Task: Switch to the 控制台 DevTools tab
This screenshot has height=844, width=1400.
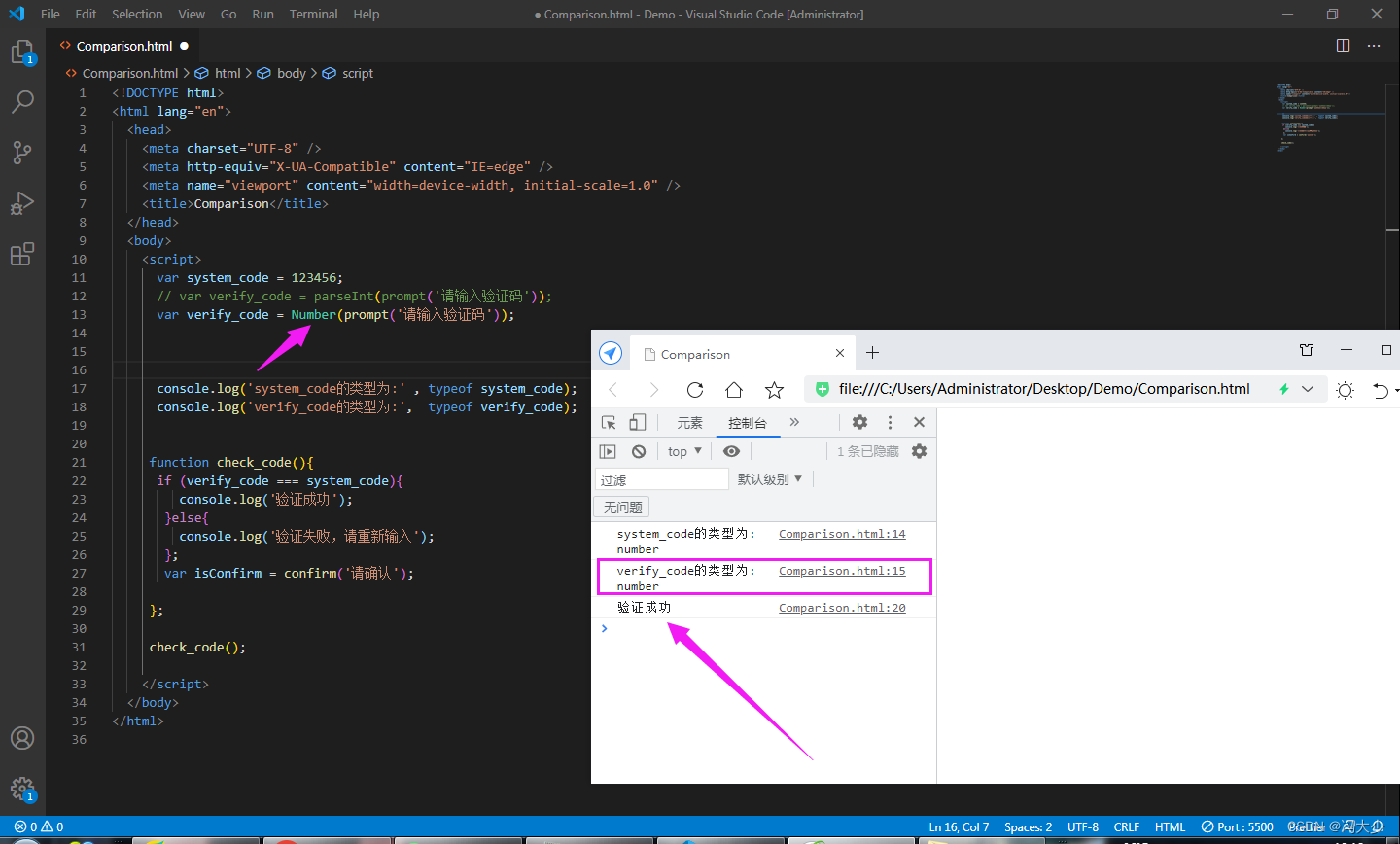Action: pos(747,422)
